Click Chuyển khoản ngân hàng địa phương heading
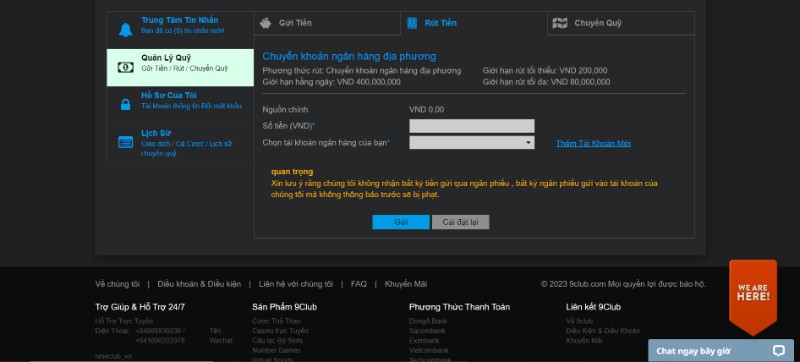This screenshot has width=800, height=362. pos(349,57)
